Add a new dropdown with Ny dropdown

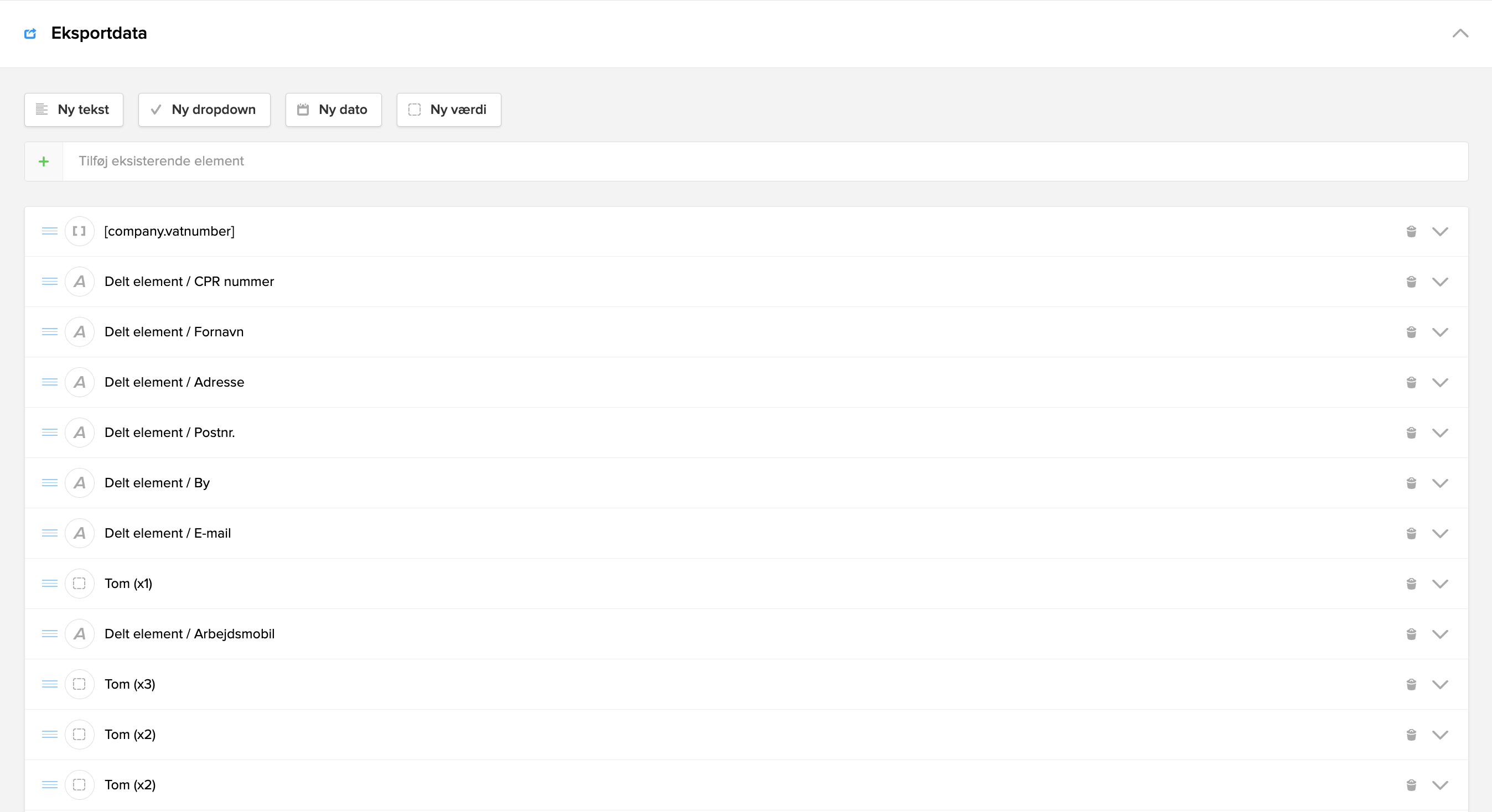[204, 110]
